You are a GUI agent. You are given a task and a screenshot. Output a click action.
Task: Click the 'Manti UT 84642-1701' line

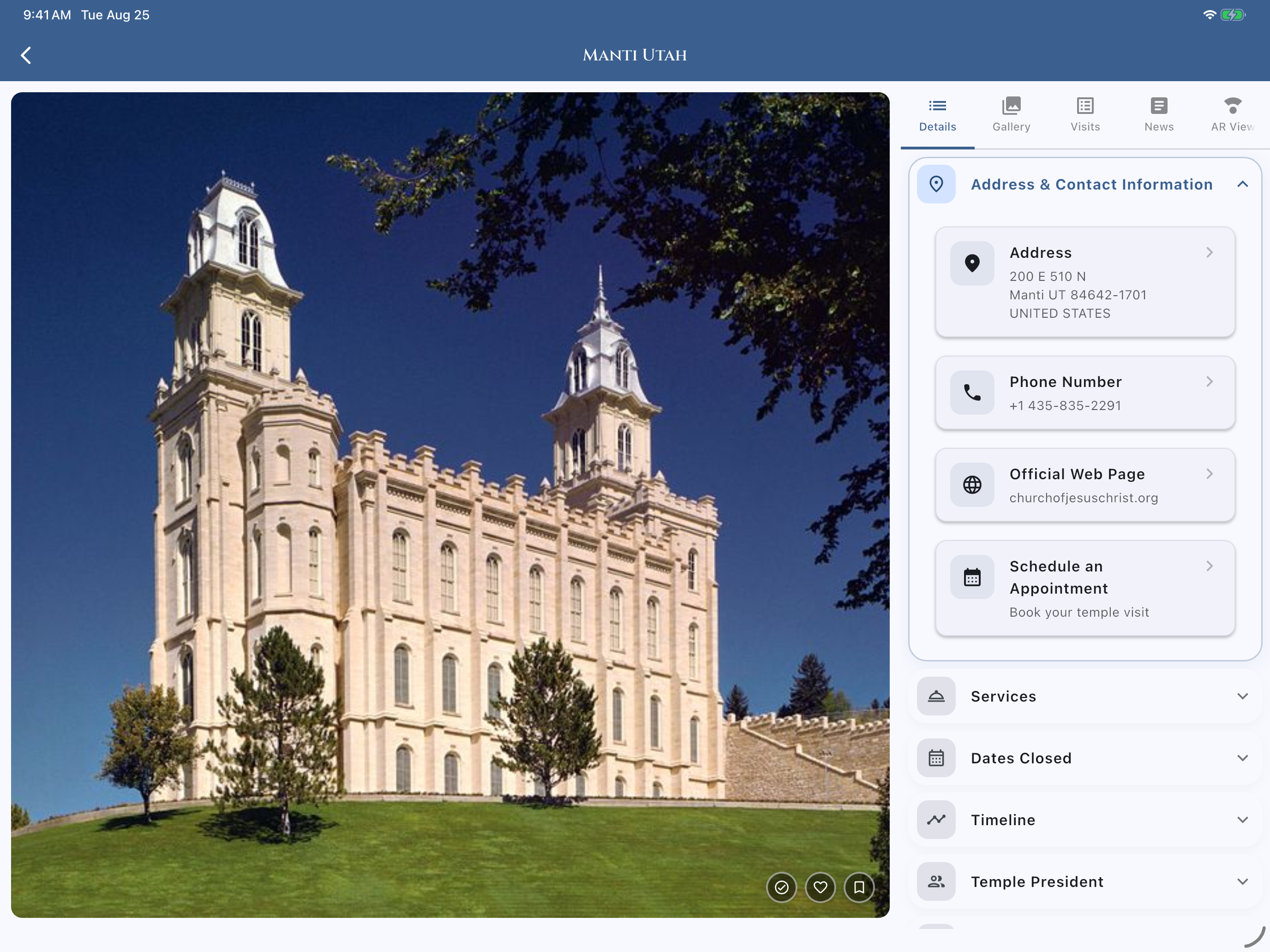point(1078,295)
